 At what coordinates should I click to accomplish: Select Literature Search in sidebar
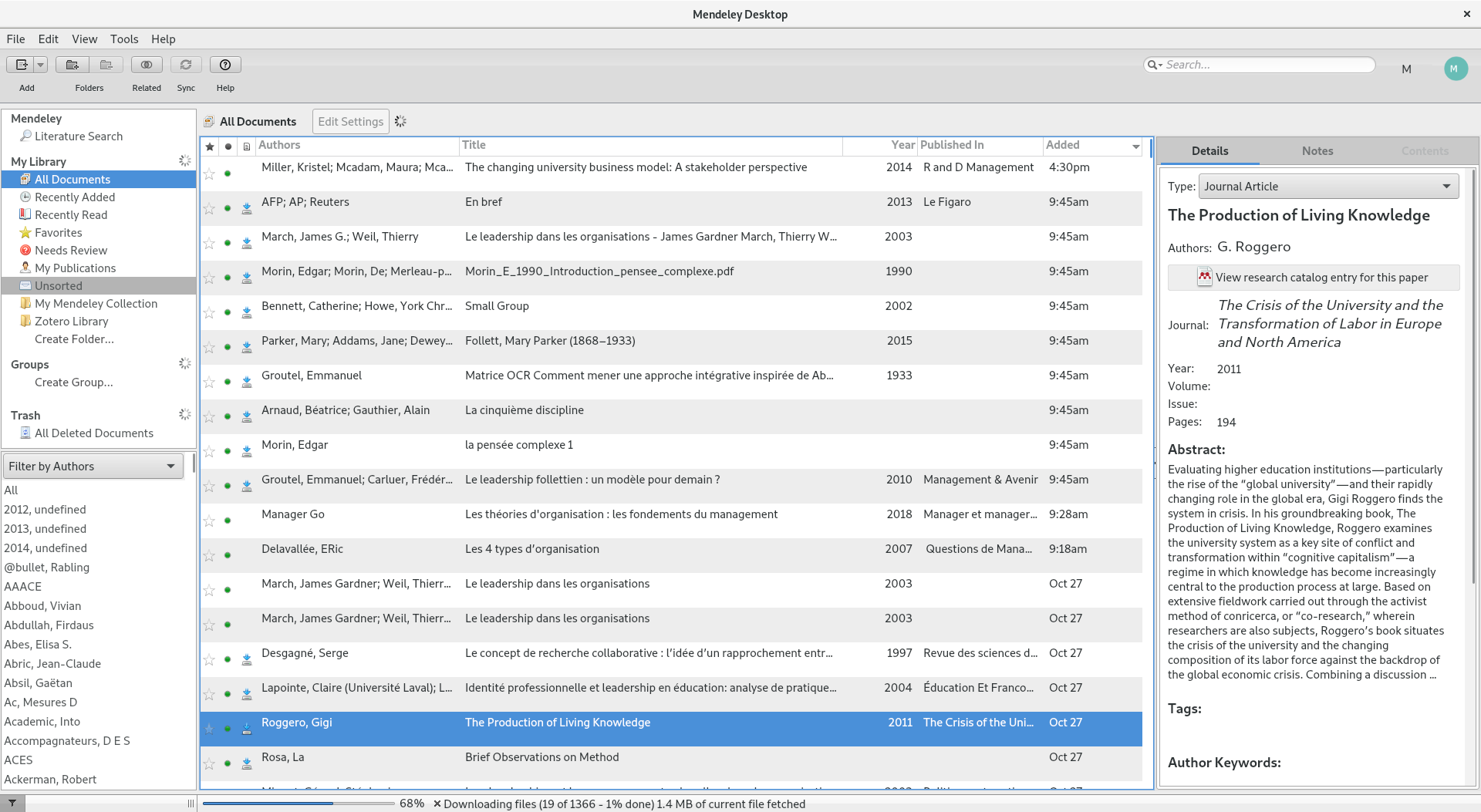tap(79, 136)
